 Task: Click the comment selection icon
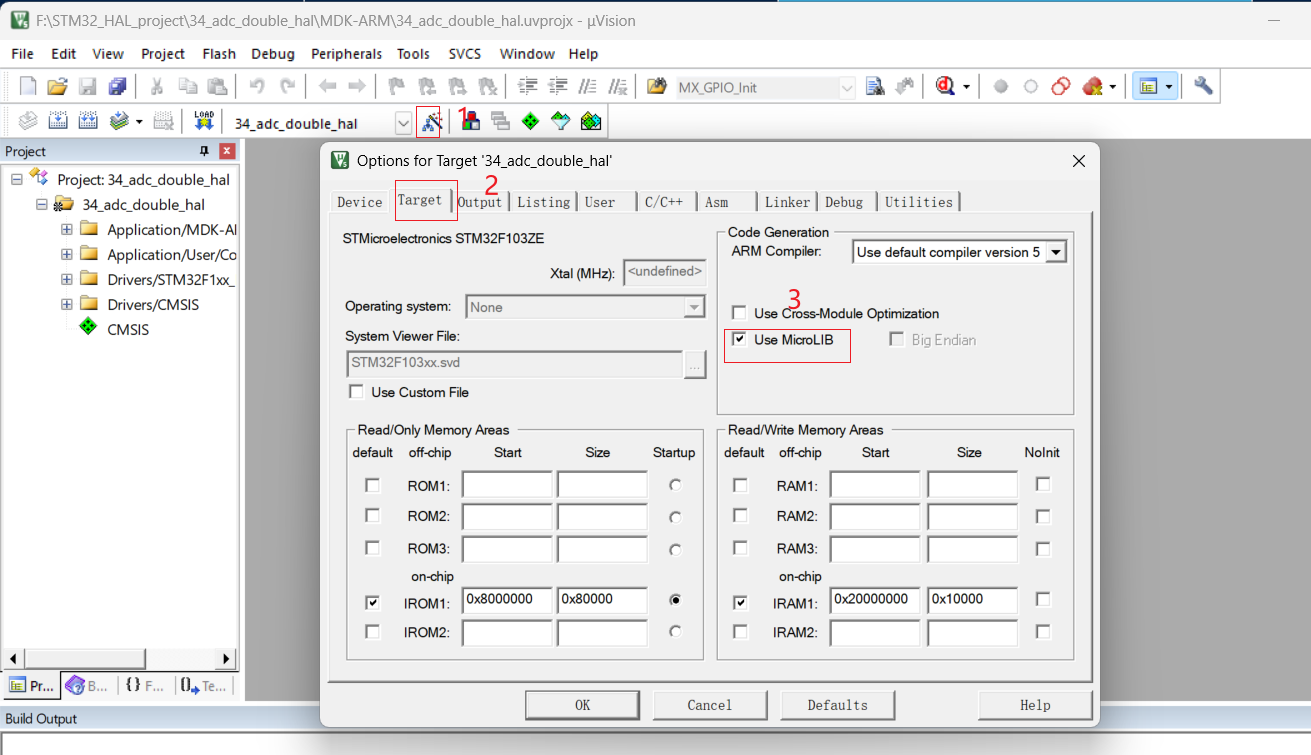coord(588,87)
